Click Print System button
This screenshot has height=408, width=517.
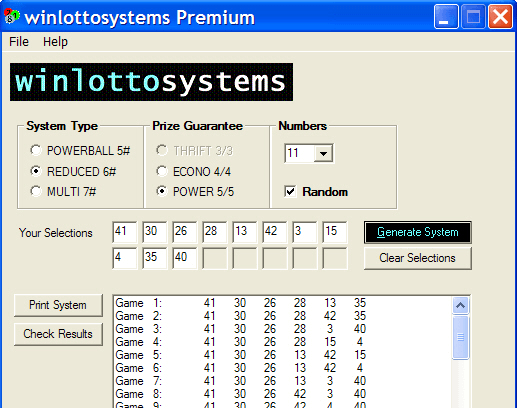coord(58,305)
